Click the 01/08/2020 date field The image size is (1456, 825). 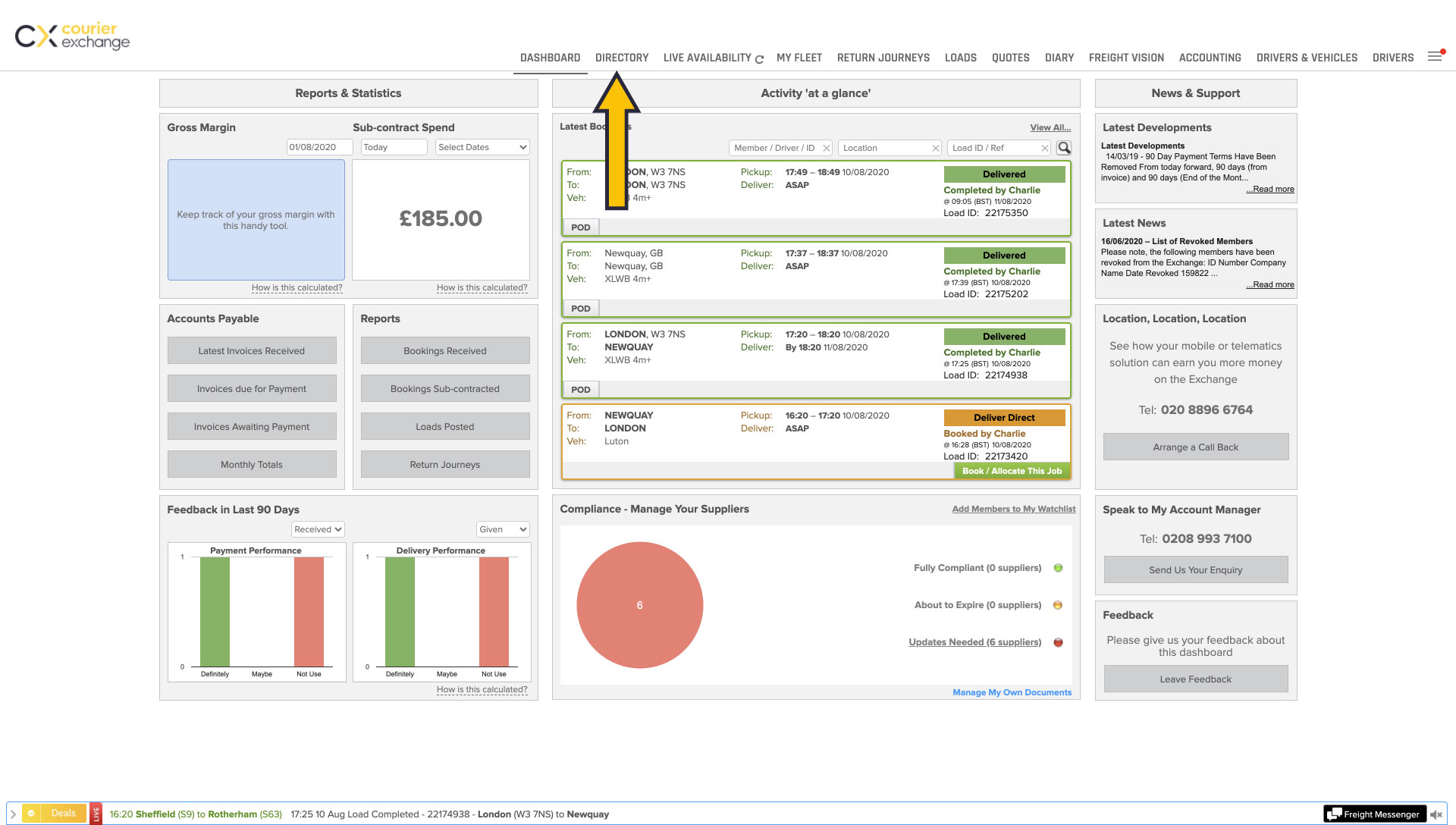tap(319, 147)
